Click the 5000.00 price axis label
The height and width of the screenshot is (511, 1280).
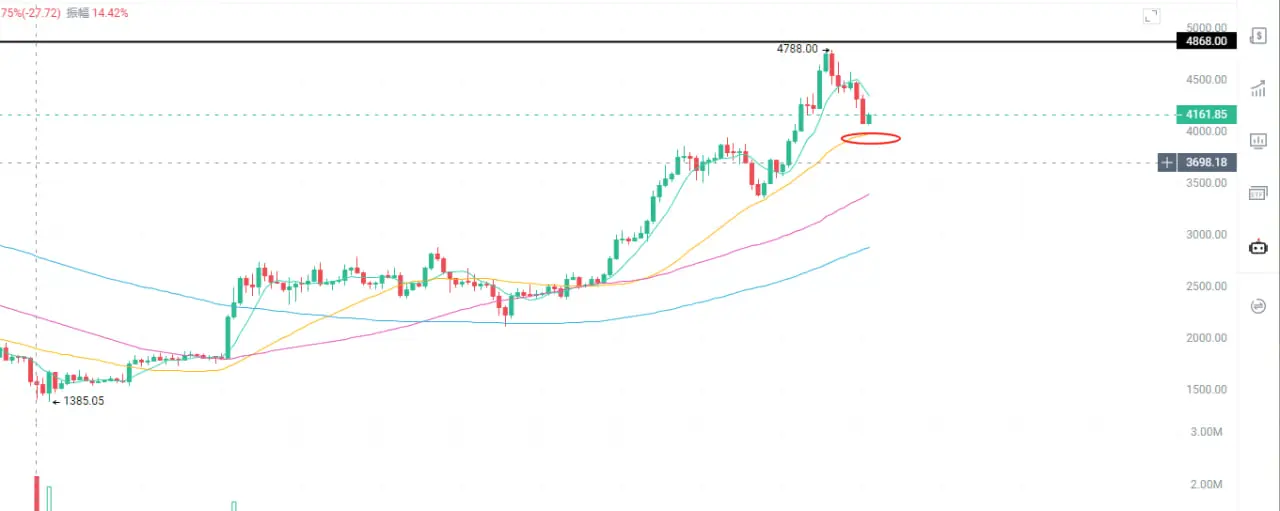tap(1206, 27)
